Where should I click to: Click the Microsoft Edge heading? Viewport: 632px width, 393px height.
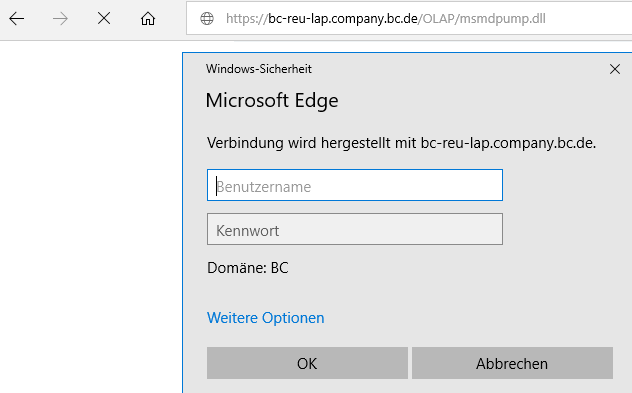(x=272, y=100)
